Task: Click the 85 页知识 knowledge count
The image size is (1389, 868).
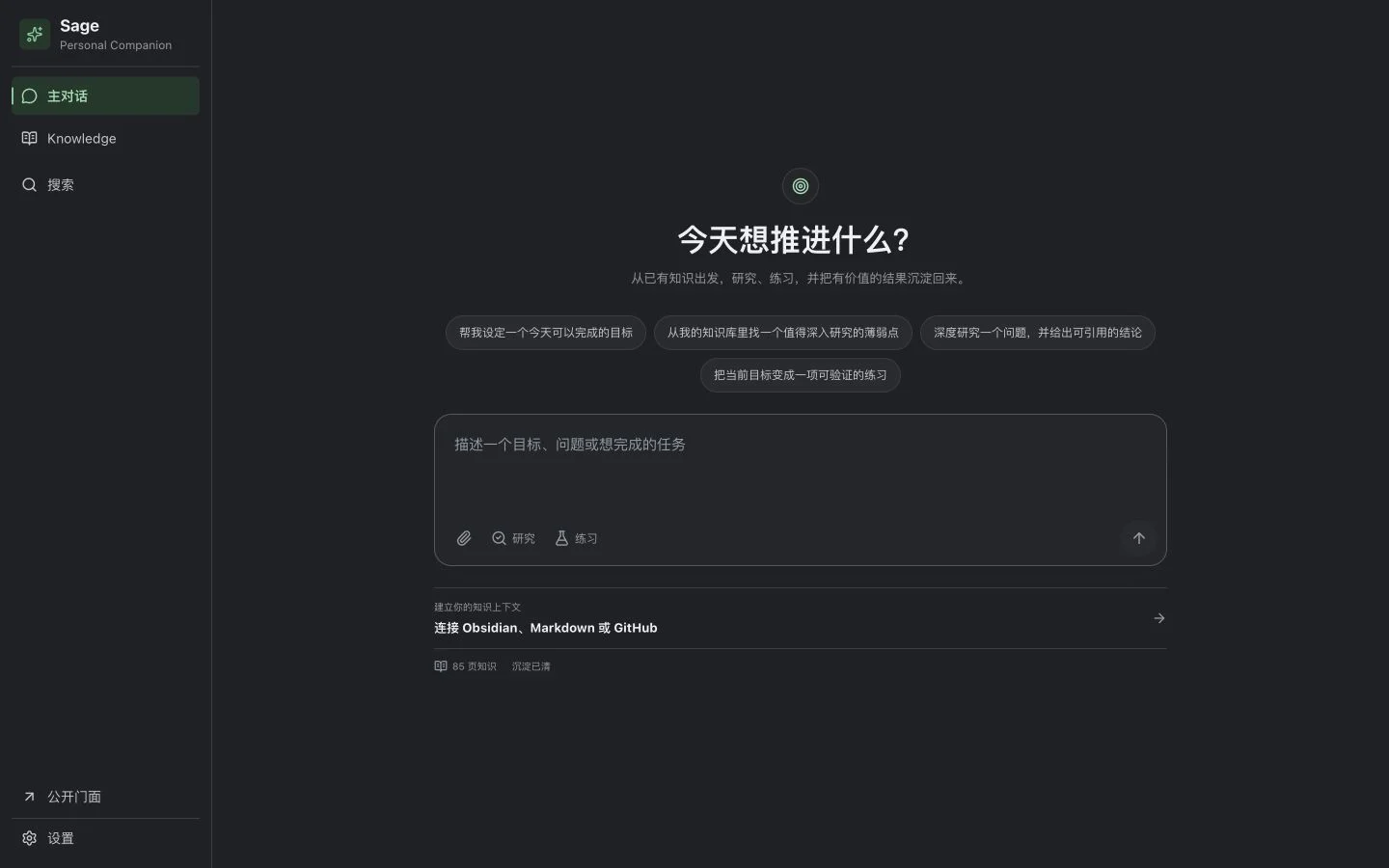Action: click(465, 666)
